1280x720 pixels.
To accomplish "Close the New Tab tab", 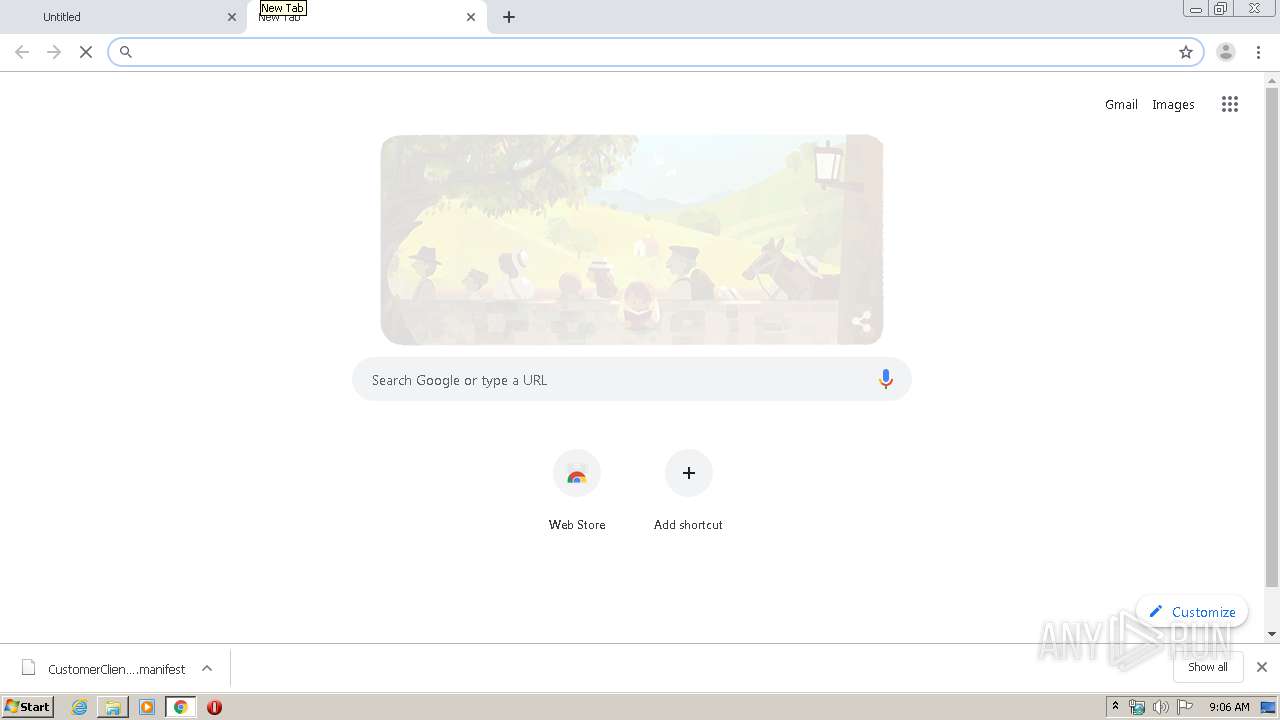I will 471,17.
